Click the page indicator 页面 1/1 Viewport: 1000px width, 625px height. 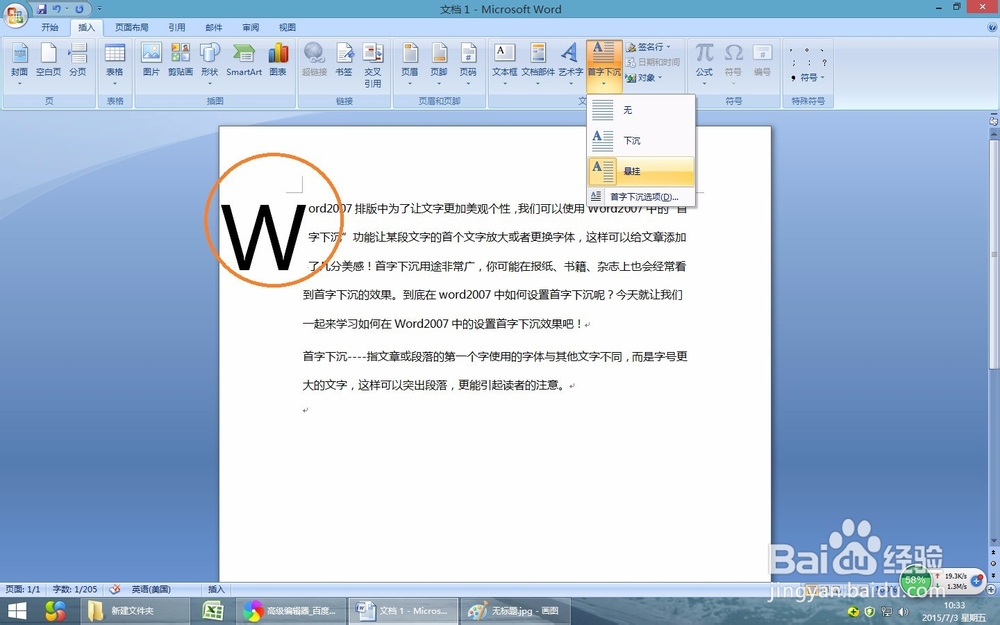[x=23, y=589]
